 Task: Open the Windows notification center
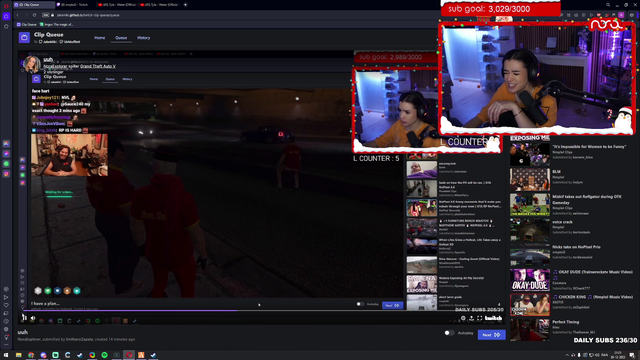(632, 355)
